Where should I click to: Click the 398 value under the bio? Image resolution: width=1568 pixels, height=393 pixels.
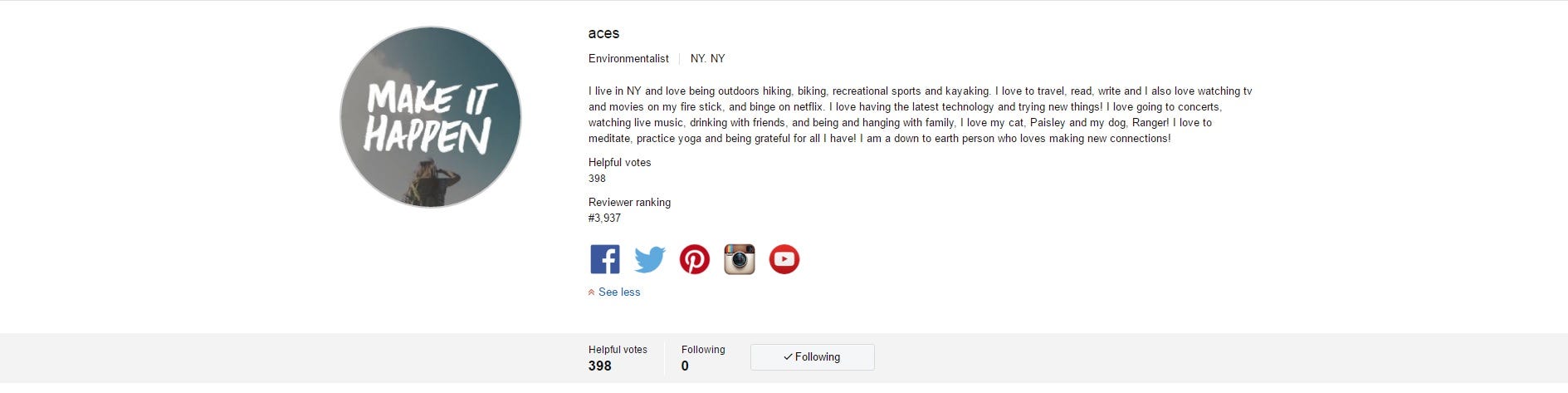click(x=597, y=179)
